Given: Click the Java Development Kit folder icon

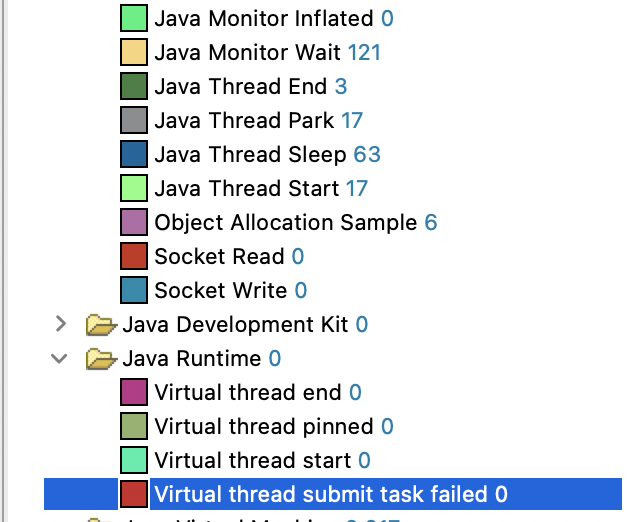Looking at the screenshot, I should pos(101,324).
